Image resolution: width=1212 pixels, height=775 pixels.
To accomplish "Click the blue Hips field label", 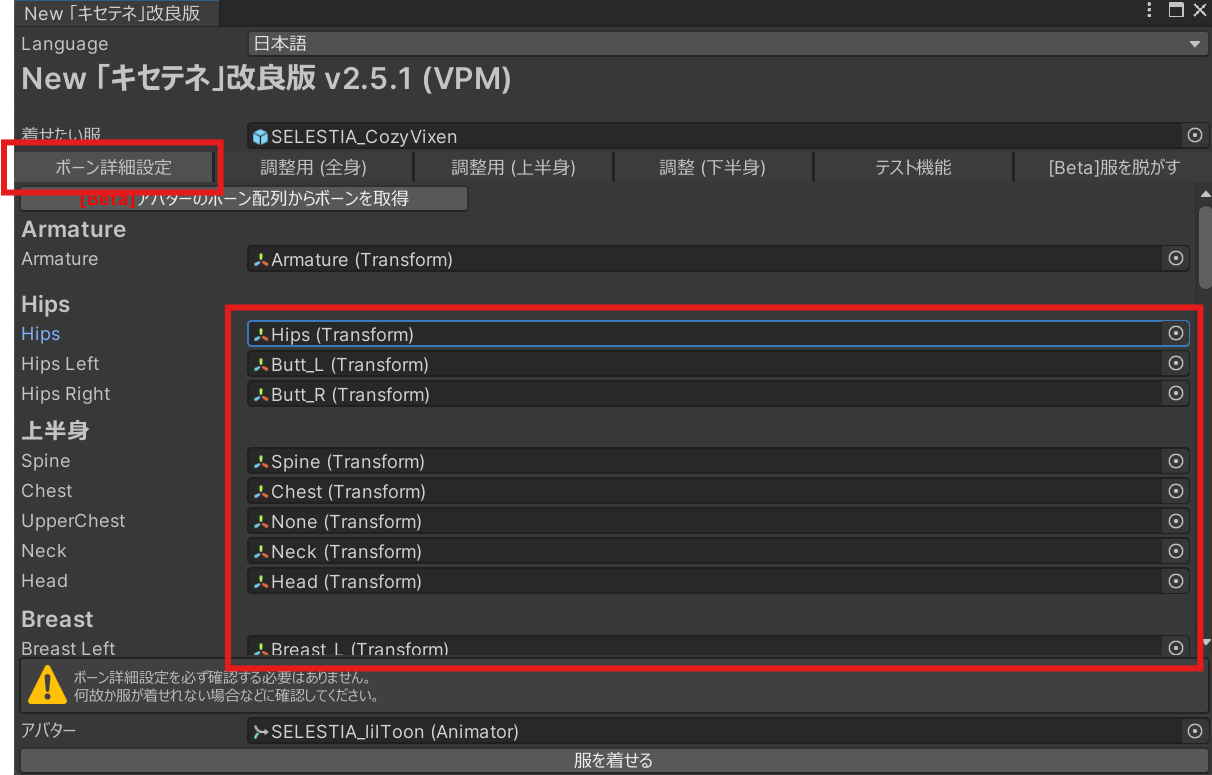I will pos(41,334).
